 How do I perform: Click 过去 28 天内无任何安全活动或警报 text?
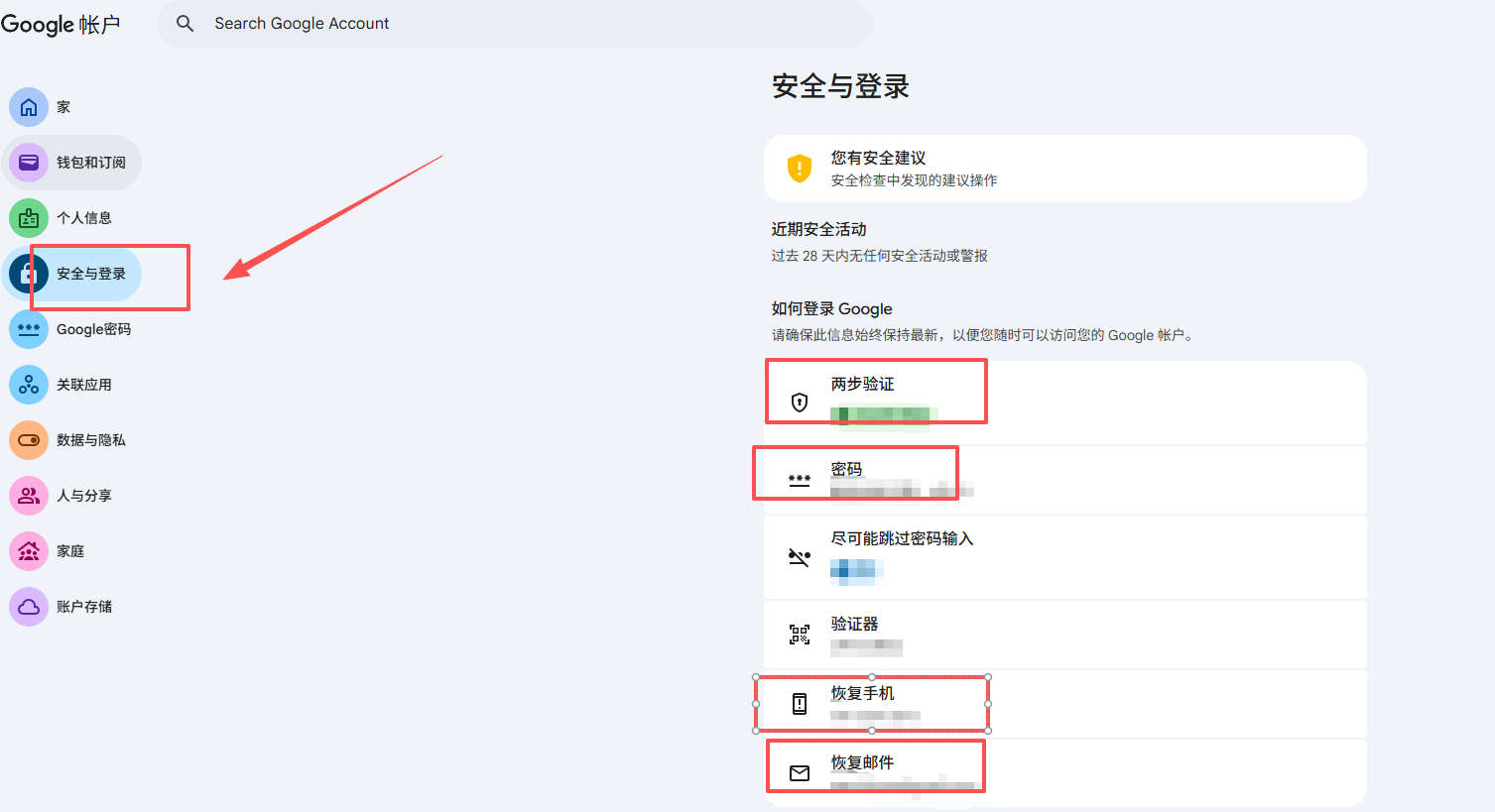(879, 256)
